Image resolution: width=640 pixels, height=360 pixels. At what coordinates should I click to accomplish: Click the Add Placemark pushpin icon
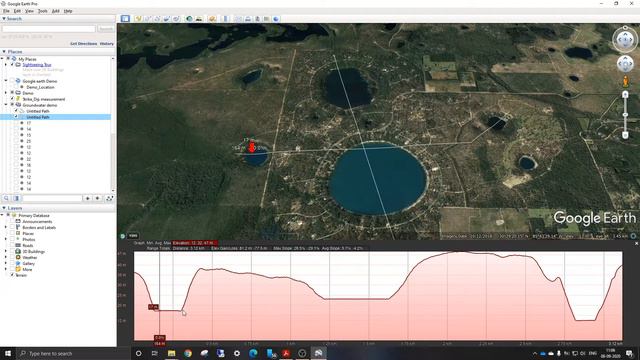coord(138,19)
